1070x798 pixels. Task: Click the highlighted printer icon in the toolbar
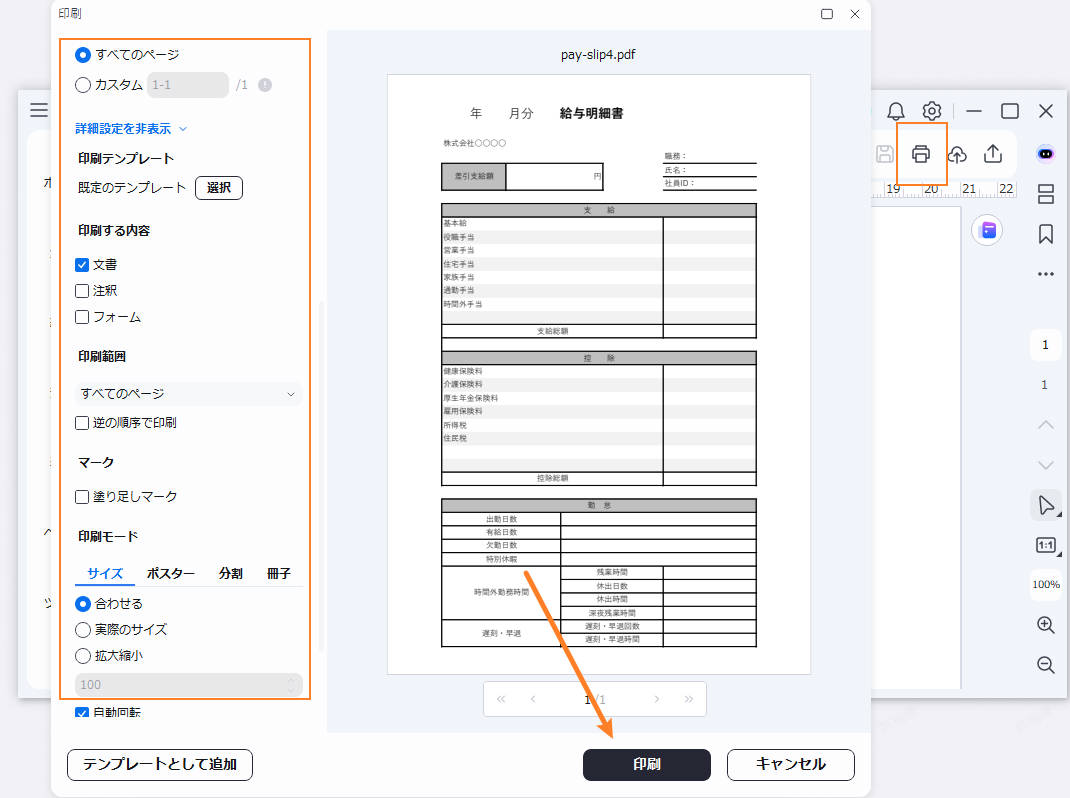(x=921, y=155)
